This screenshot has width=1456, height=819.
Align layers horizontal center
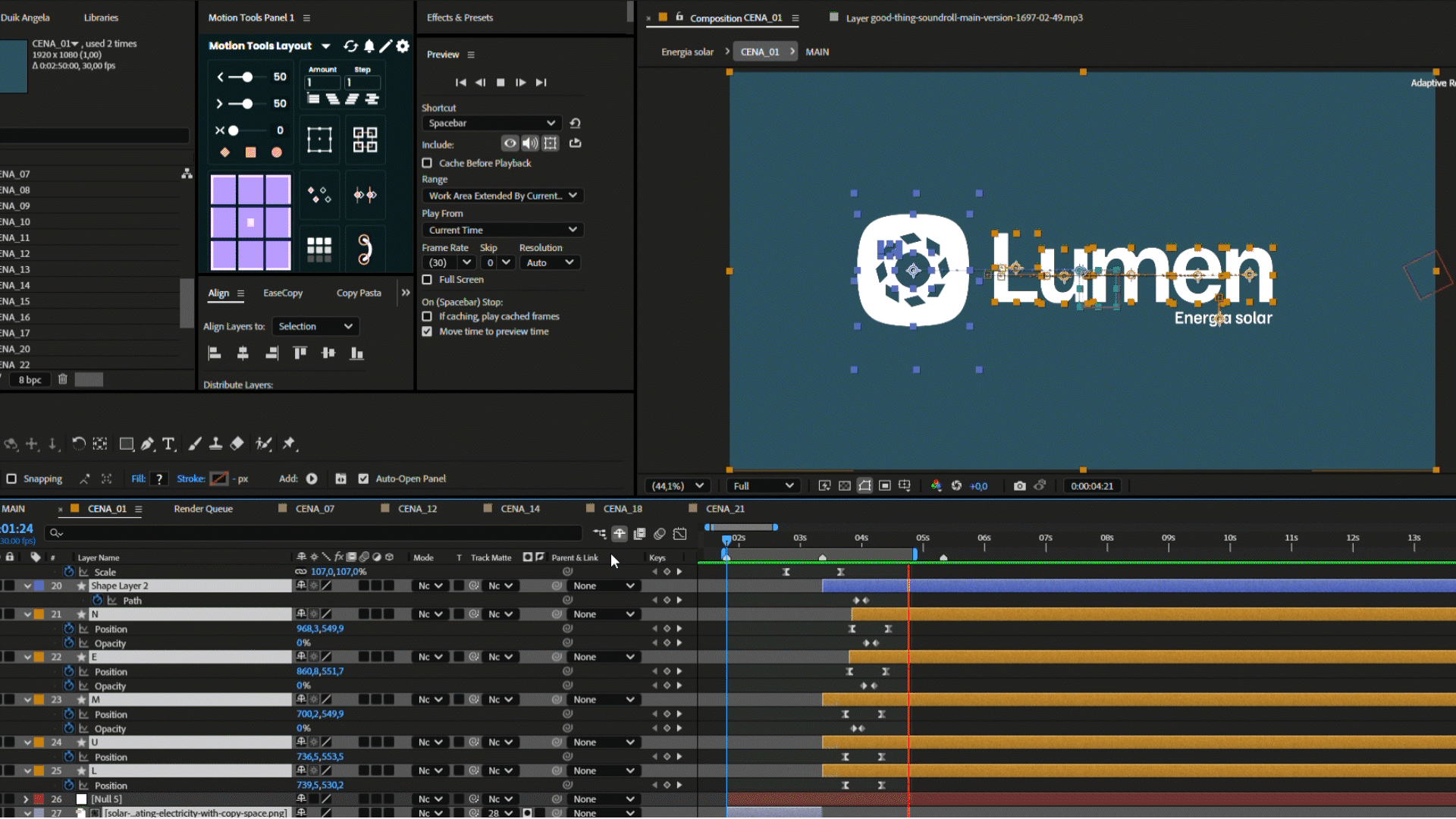click(x=243, y=353)
